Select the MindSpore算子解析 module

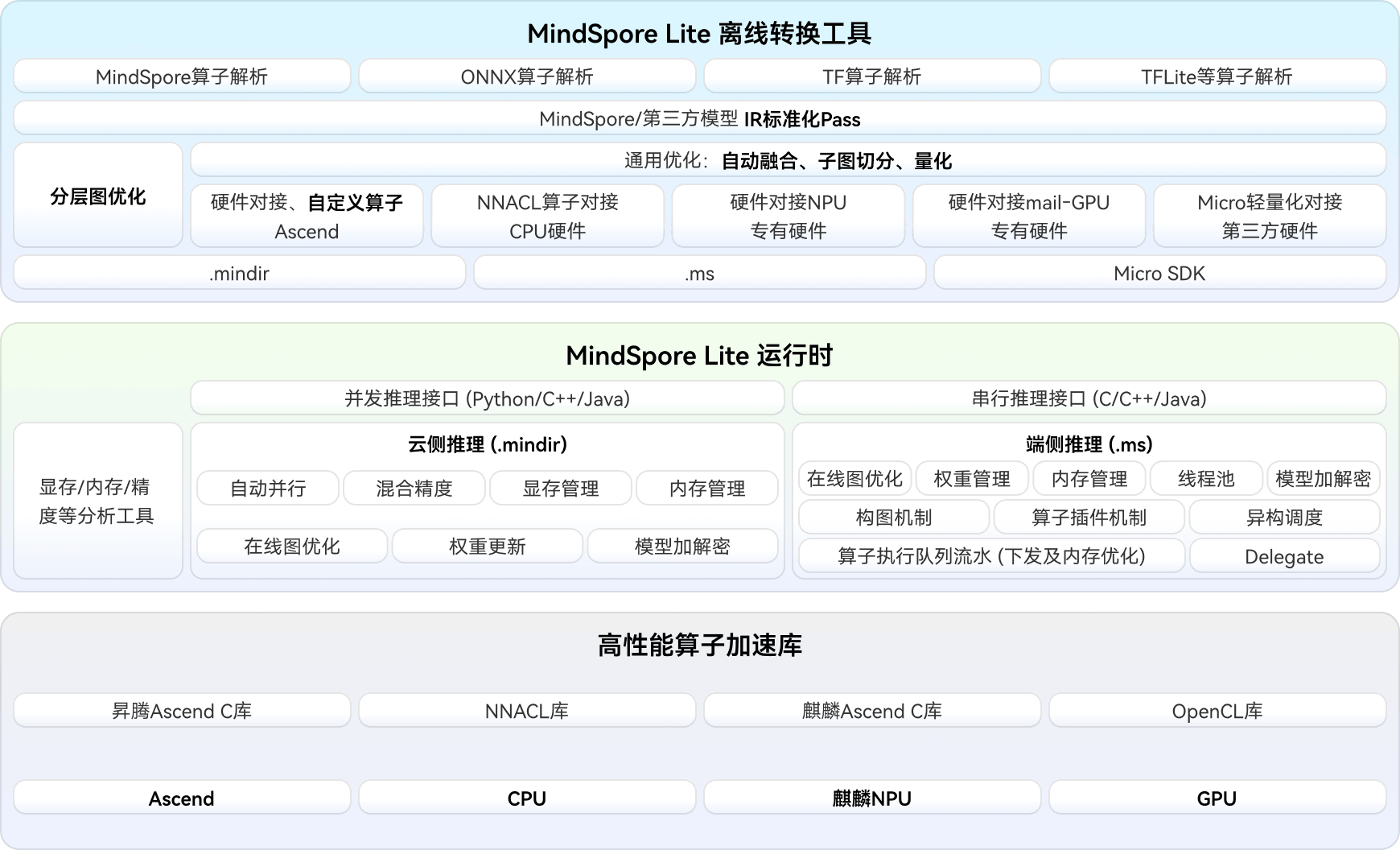181,76
